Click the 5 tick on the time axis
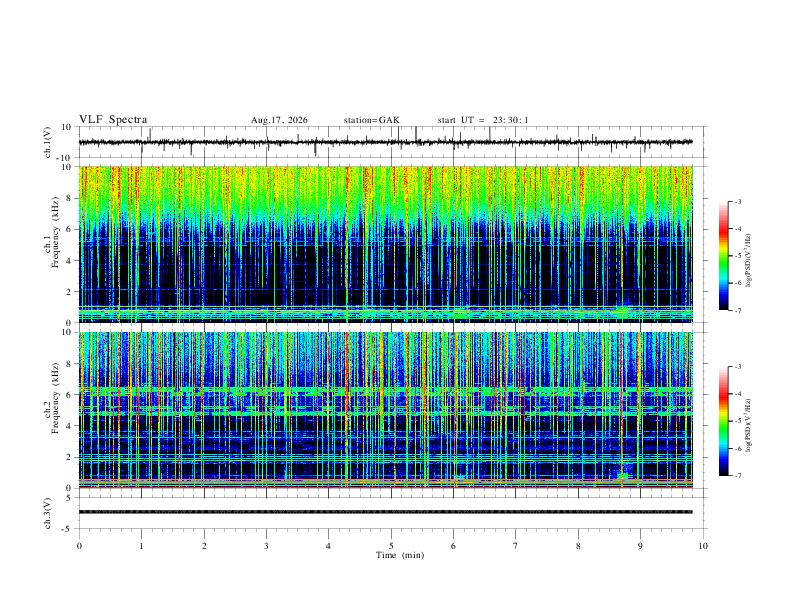The width and height of the screenshot is (792, 612). click(391, 546)
